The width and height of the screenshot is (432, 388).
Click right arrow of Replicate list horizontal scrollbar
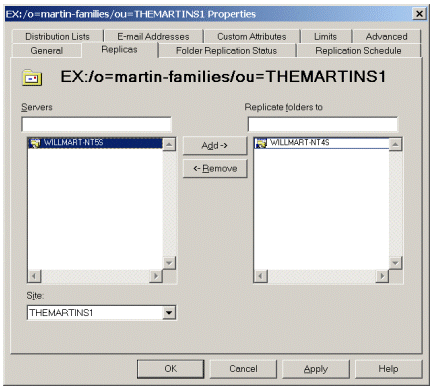[x=382, y=276]
